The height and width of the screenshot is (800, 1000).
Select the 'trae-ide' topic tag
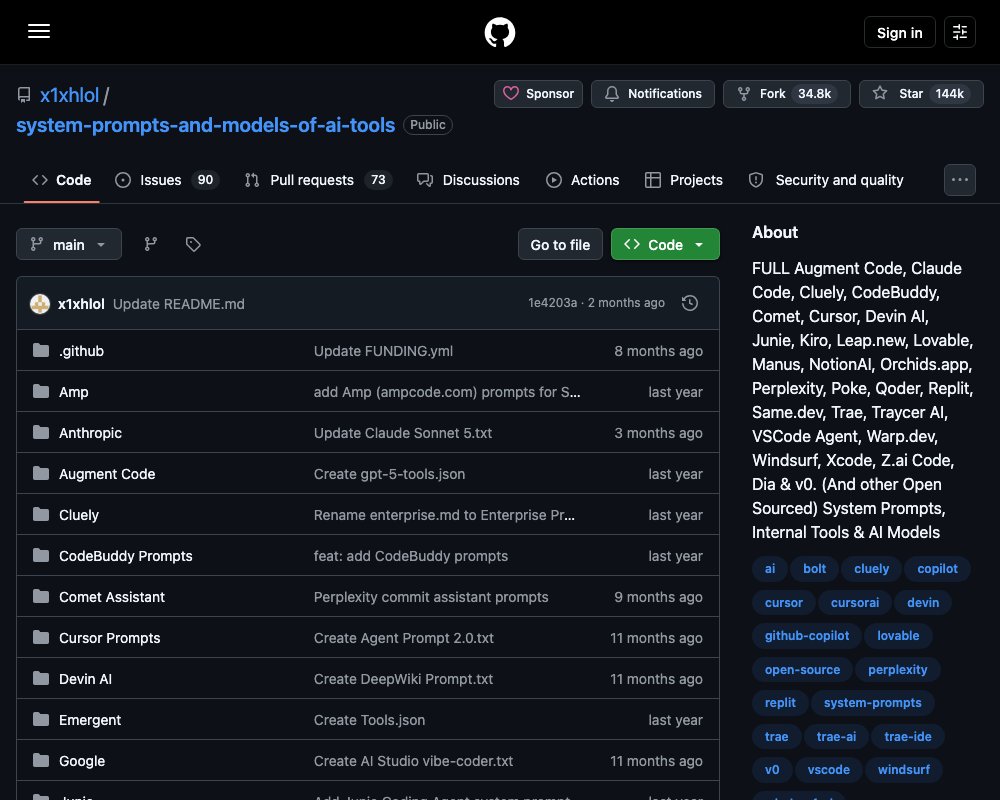point(908,736)
